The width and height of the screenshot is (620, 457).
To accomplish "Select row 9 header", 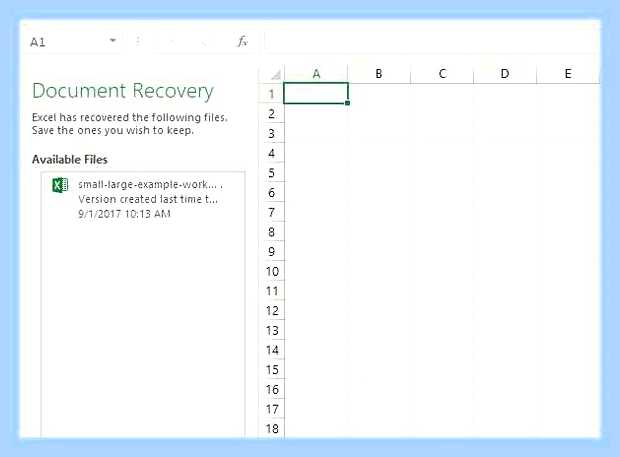I will (271, 251).
